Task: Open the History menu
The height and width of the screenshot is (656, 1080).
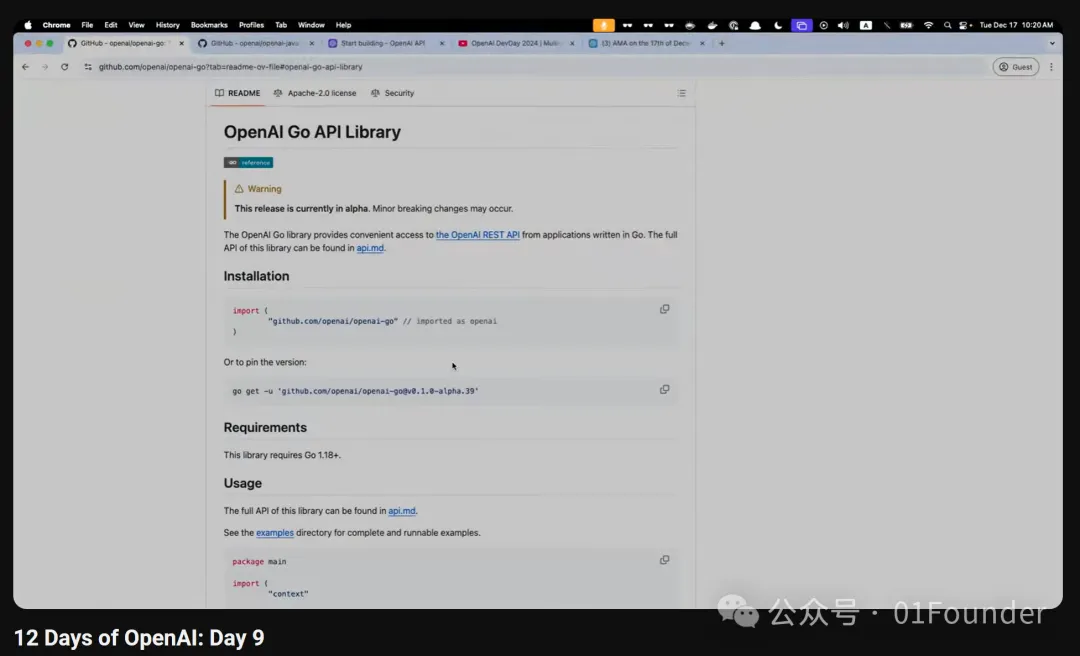Action: point(167,25)
